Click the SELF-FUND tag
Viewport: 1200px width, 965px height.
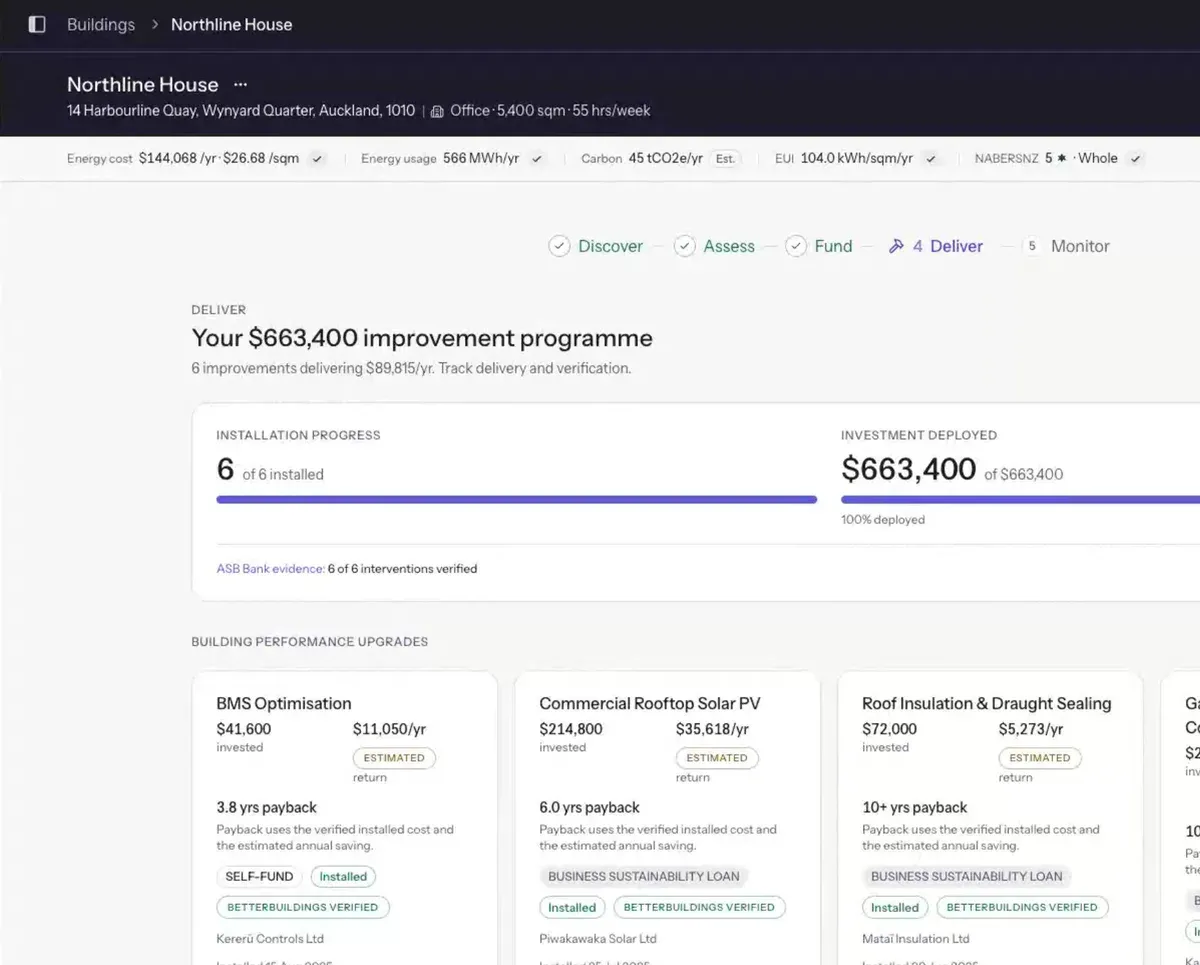point(259,877)
